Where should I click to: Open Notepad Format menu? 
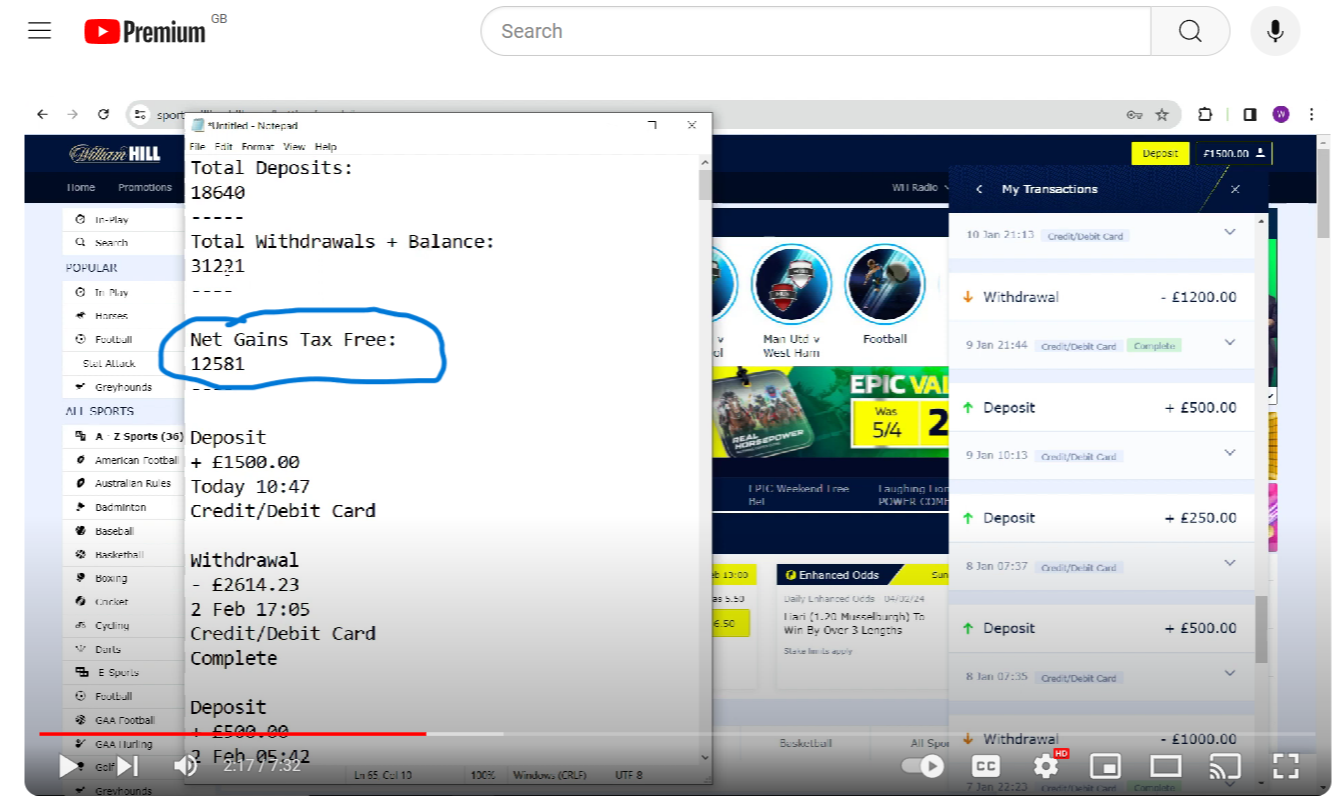click(257, 146)
